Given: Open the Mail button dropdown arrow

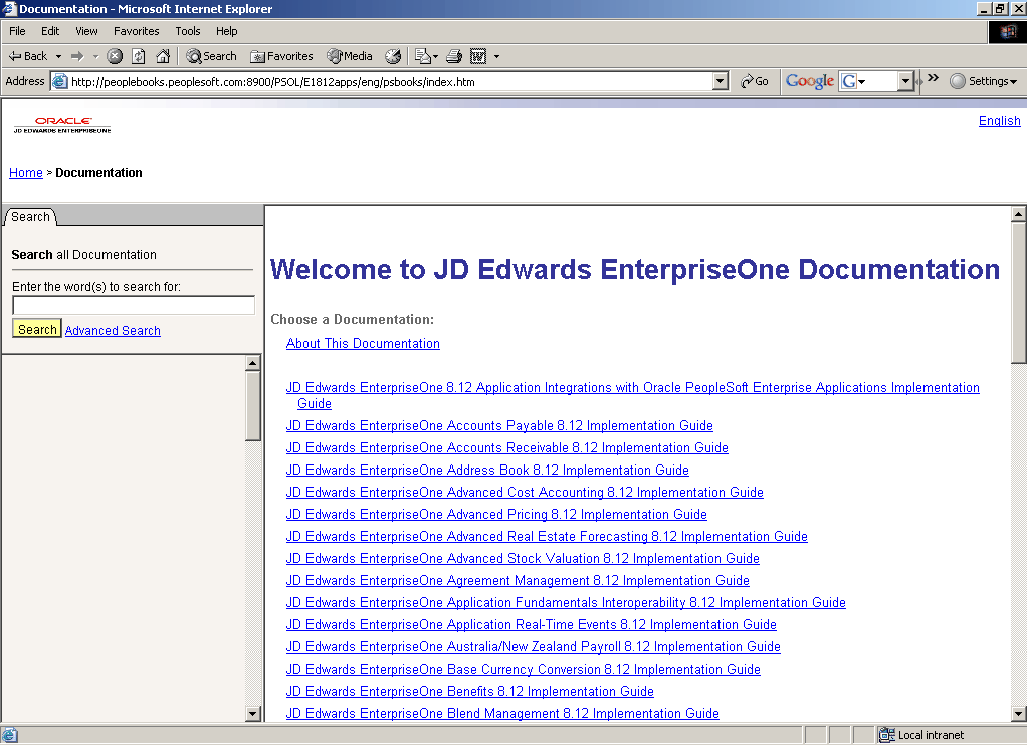Looking at the screenshot, I should [x=436, y=56].
